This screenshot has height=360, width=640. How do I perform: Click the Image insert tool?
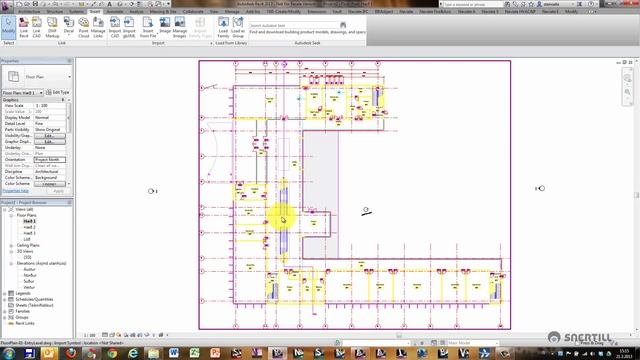tap(165, 26)
